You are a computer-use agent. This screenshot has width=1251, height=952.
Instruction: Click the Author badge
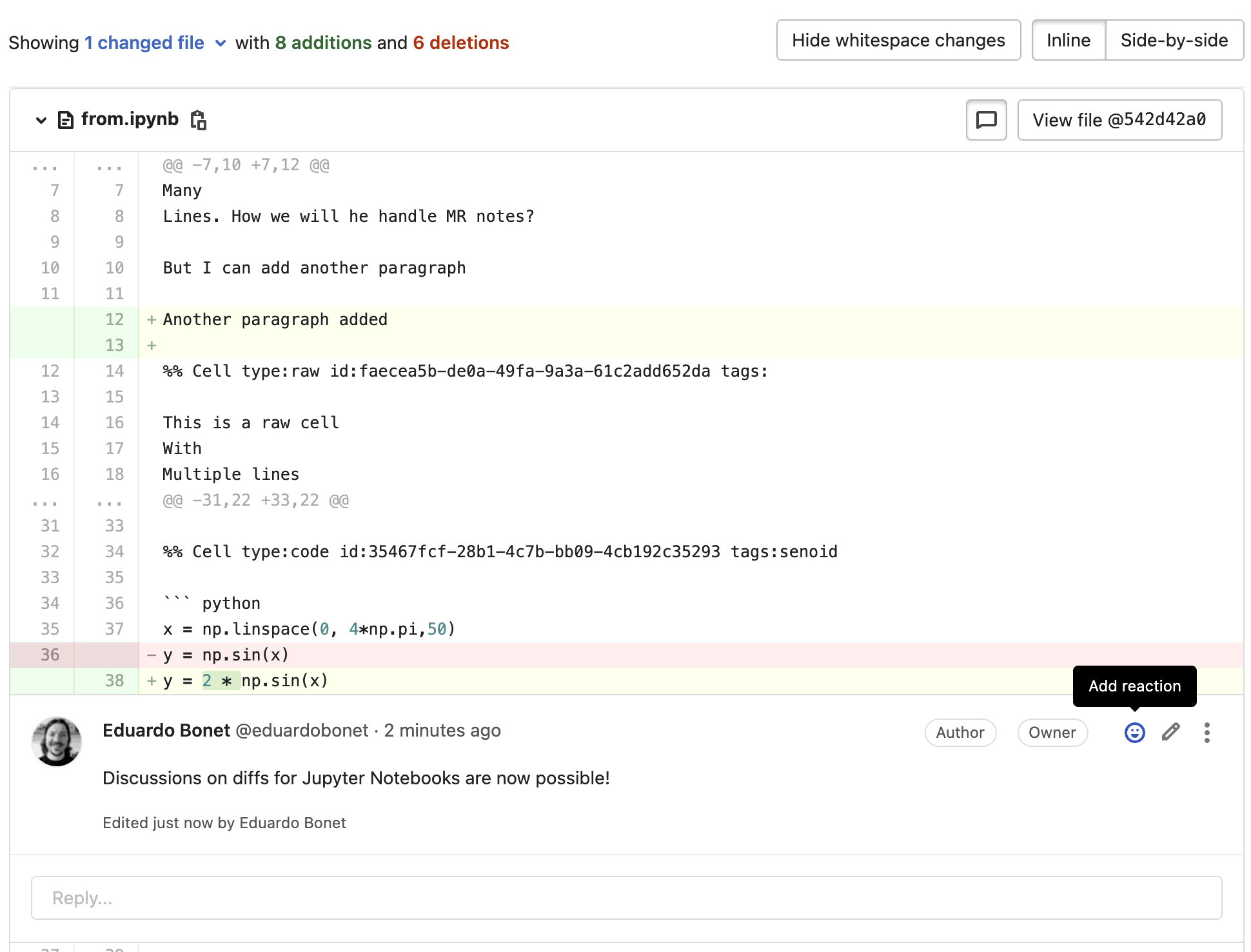click(960, 733)
